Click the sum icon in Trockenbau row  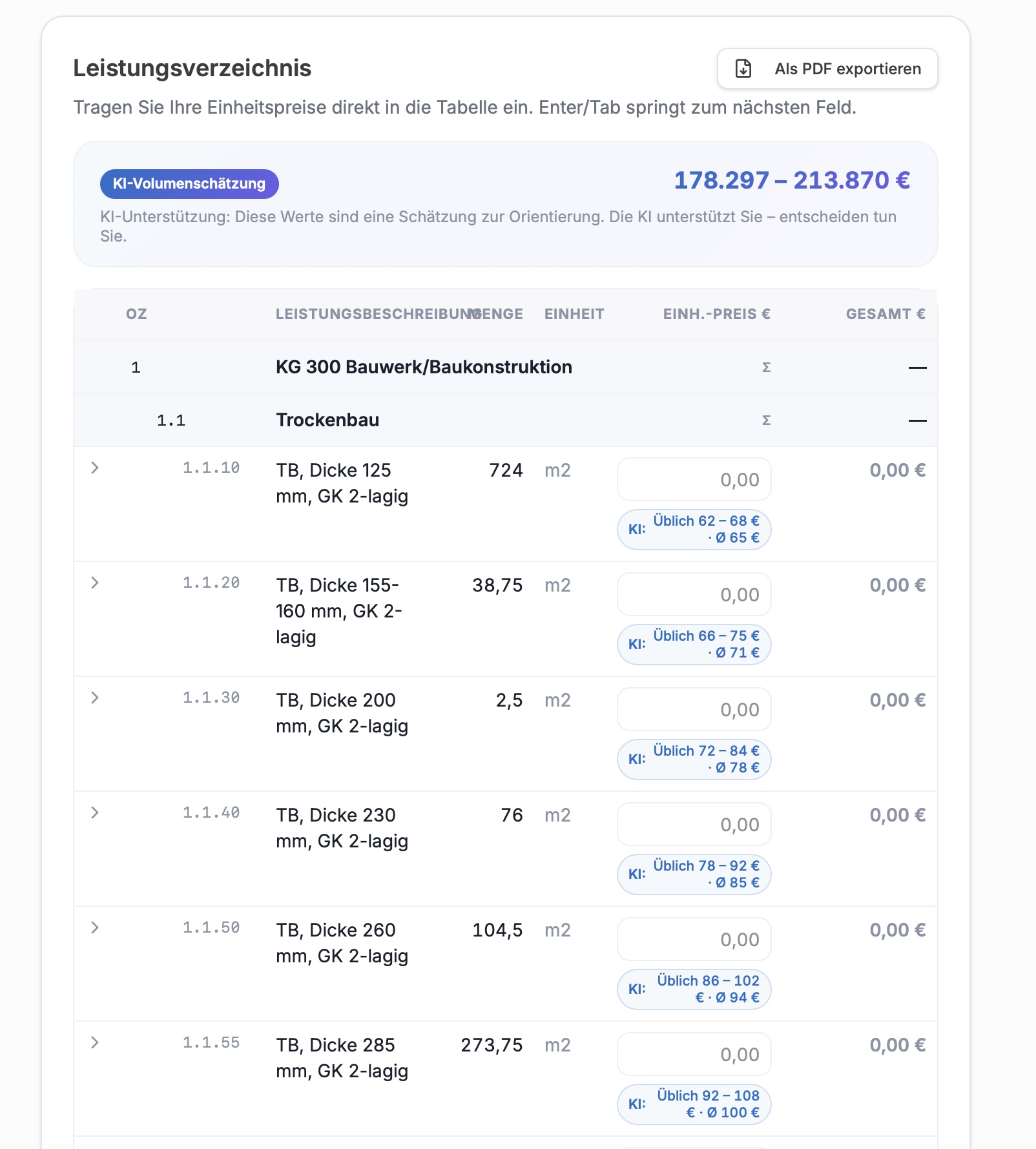767,420
